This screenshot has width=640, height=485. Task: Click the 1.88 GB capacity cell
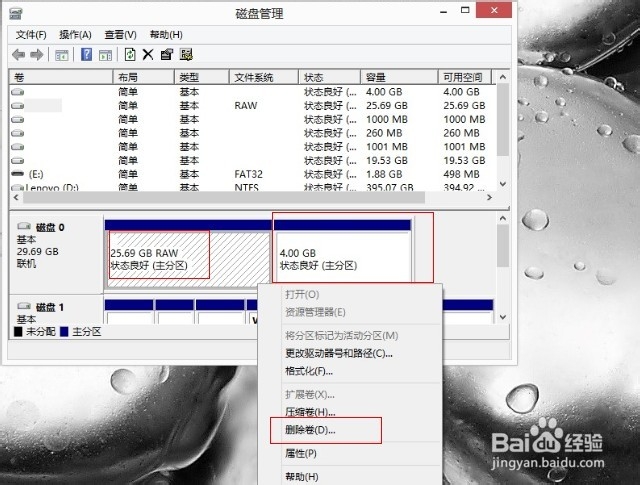(x=384, y=174)
